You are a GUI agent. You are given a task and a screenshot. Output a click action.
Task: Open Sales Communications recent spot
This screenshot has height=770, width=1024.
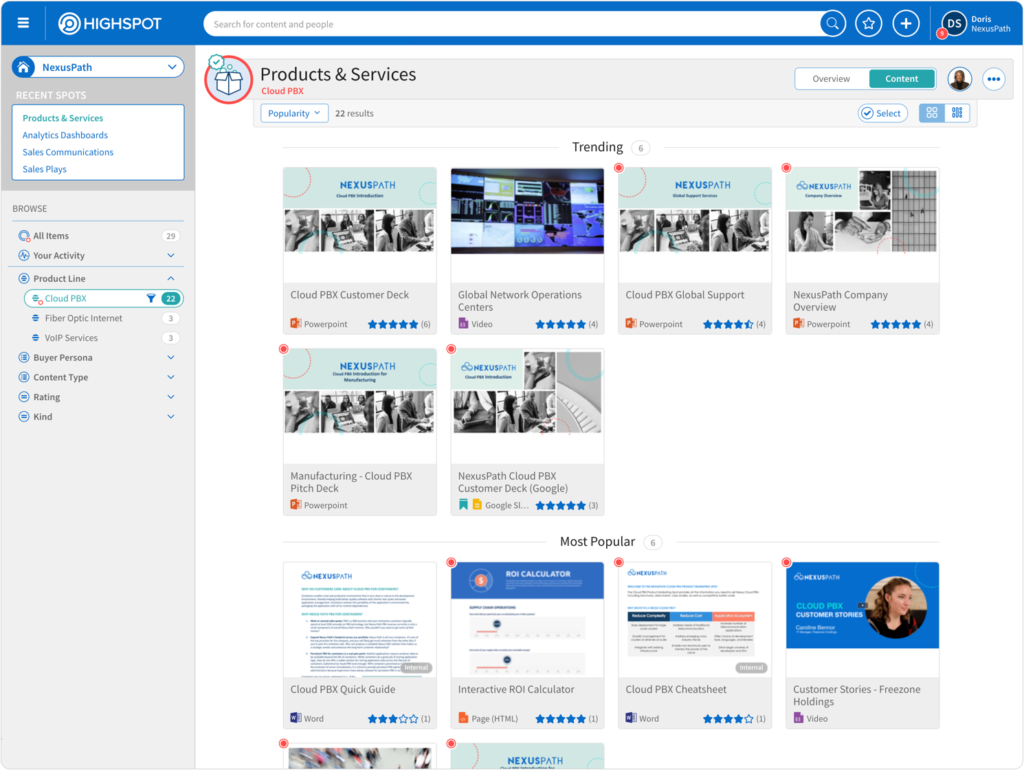(x=68, y=152)
